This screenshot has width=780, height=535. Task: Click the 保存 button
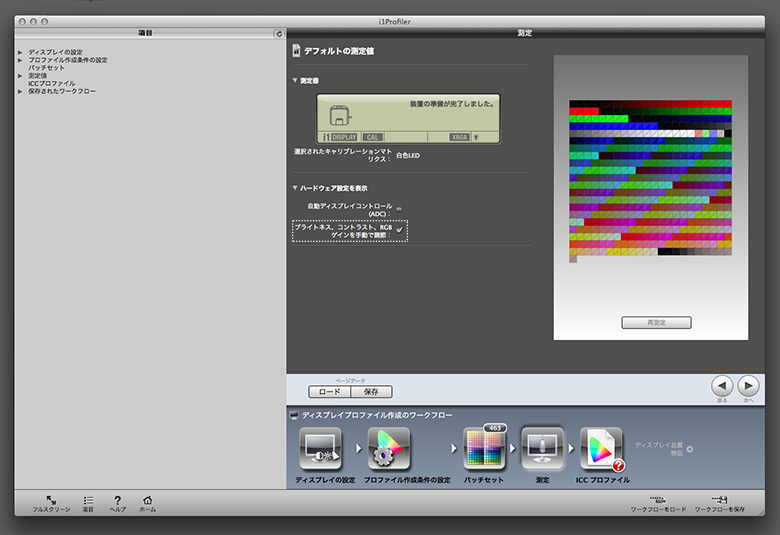[371, 392]
